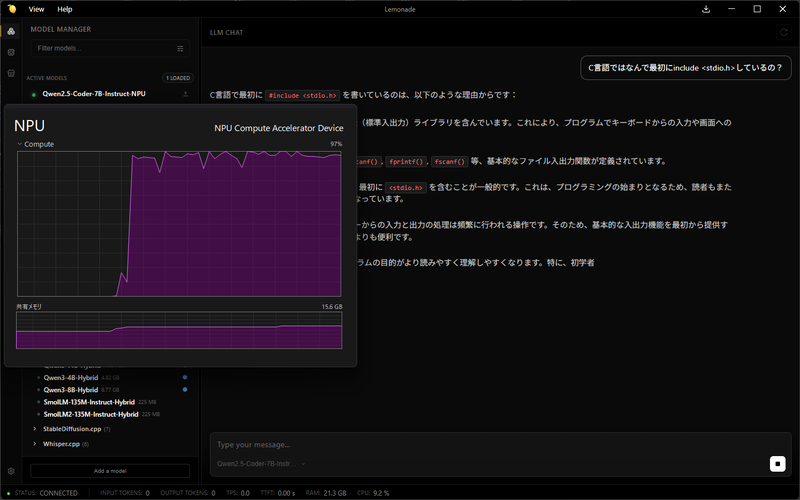Click RAM 21.3 GB in status bar
This screenshot has width=800, height=500.
(326, 493)
